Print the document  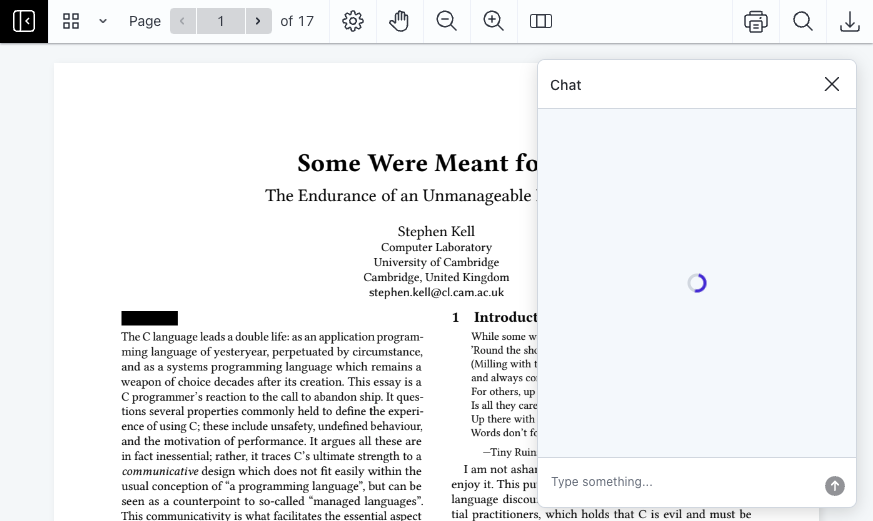pos(756,21)
